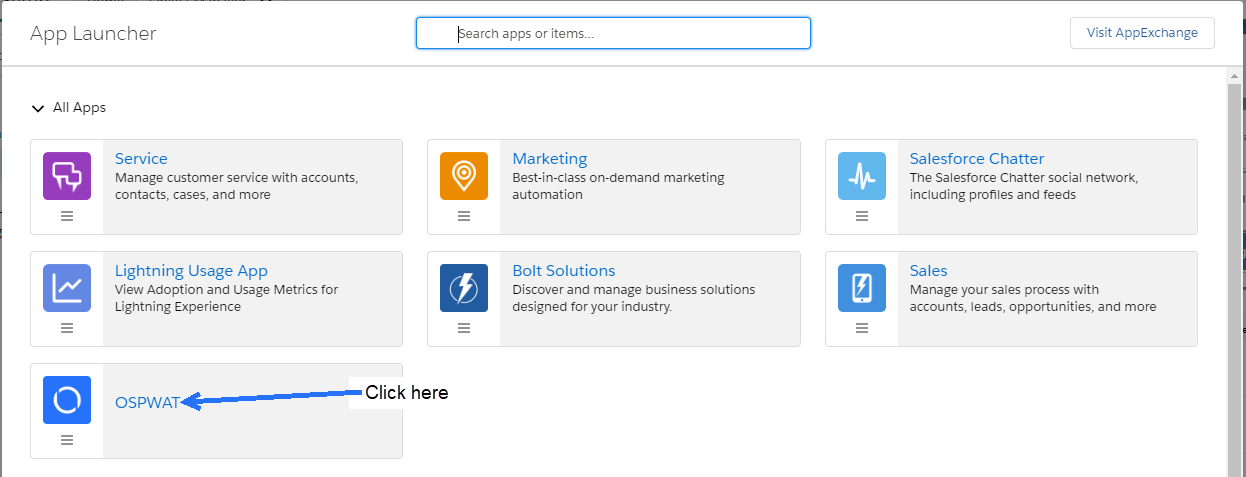Open the Service app purple chat icon
Viewport: 1246px width, 477px height.
[x=67, y=176]
